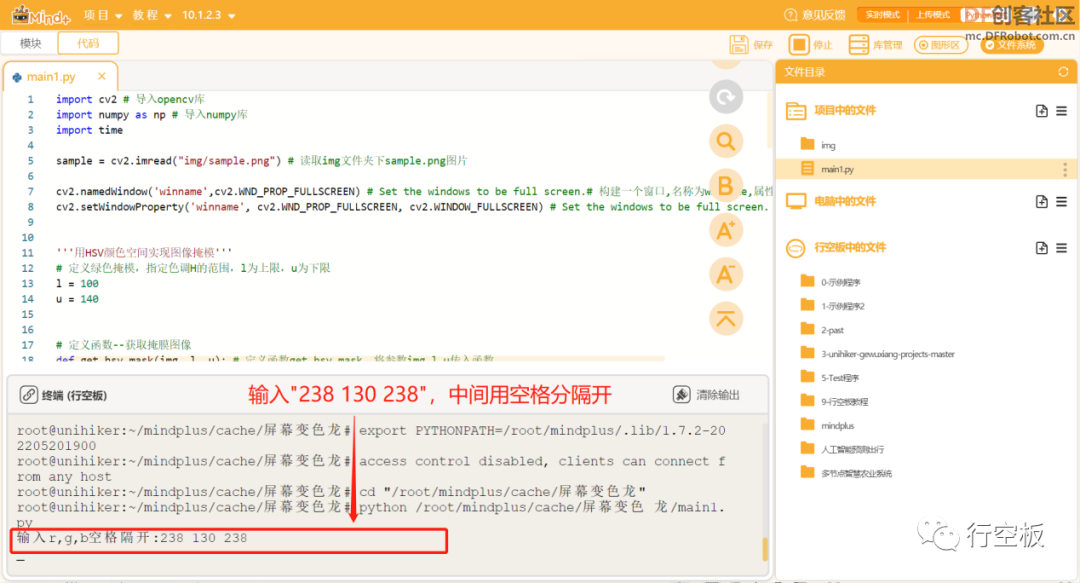Click the 意见反馈 feedback link
The width and height of the screenshot is (1080, 583).
[815, 15]
